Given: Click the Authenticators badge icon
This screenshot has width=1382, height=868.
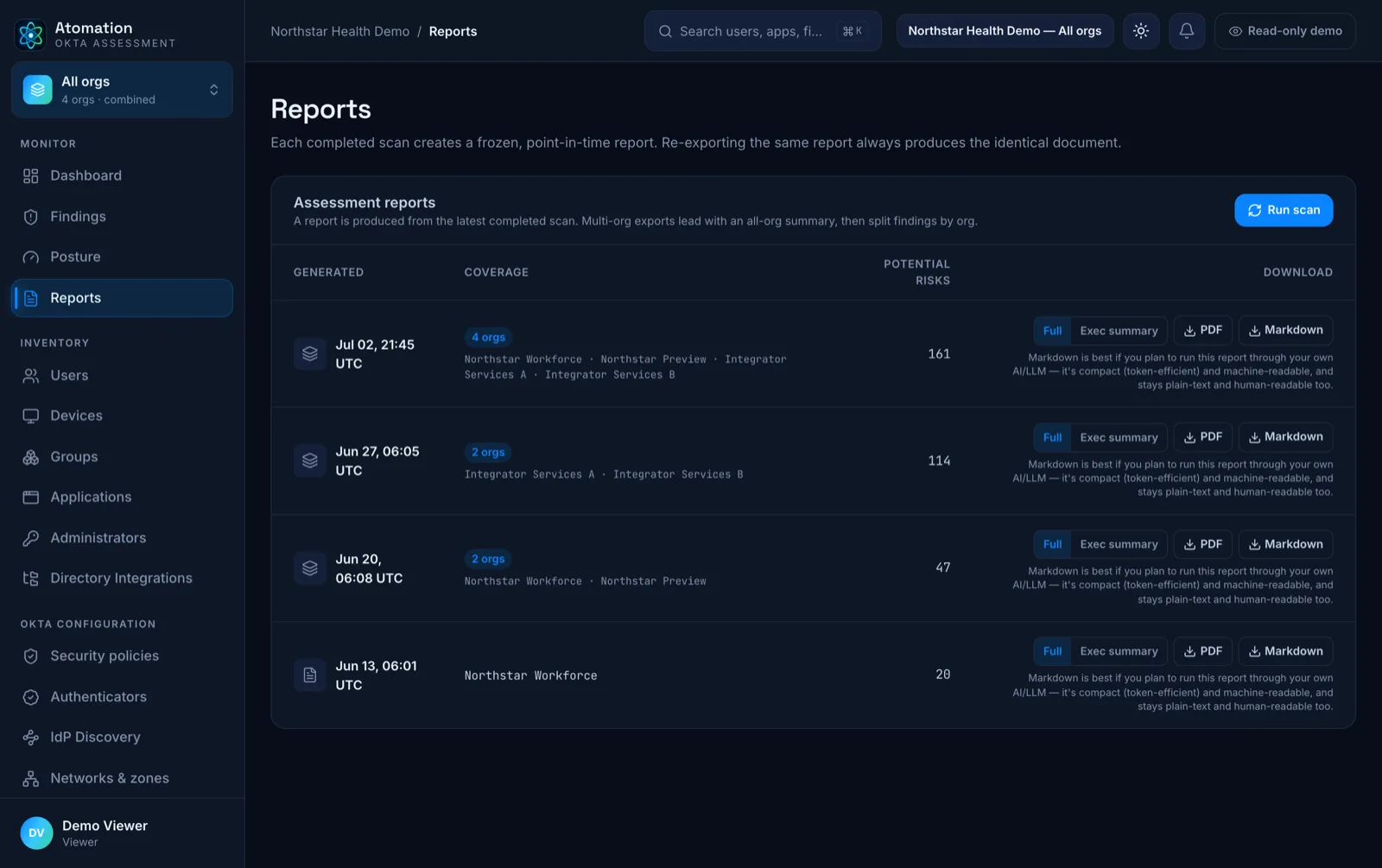Looking at the screenshot, I should click(31, 697).
